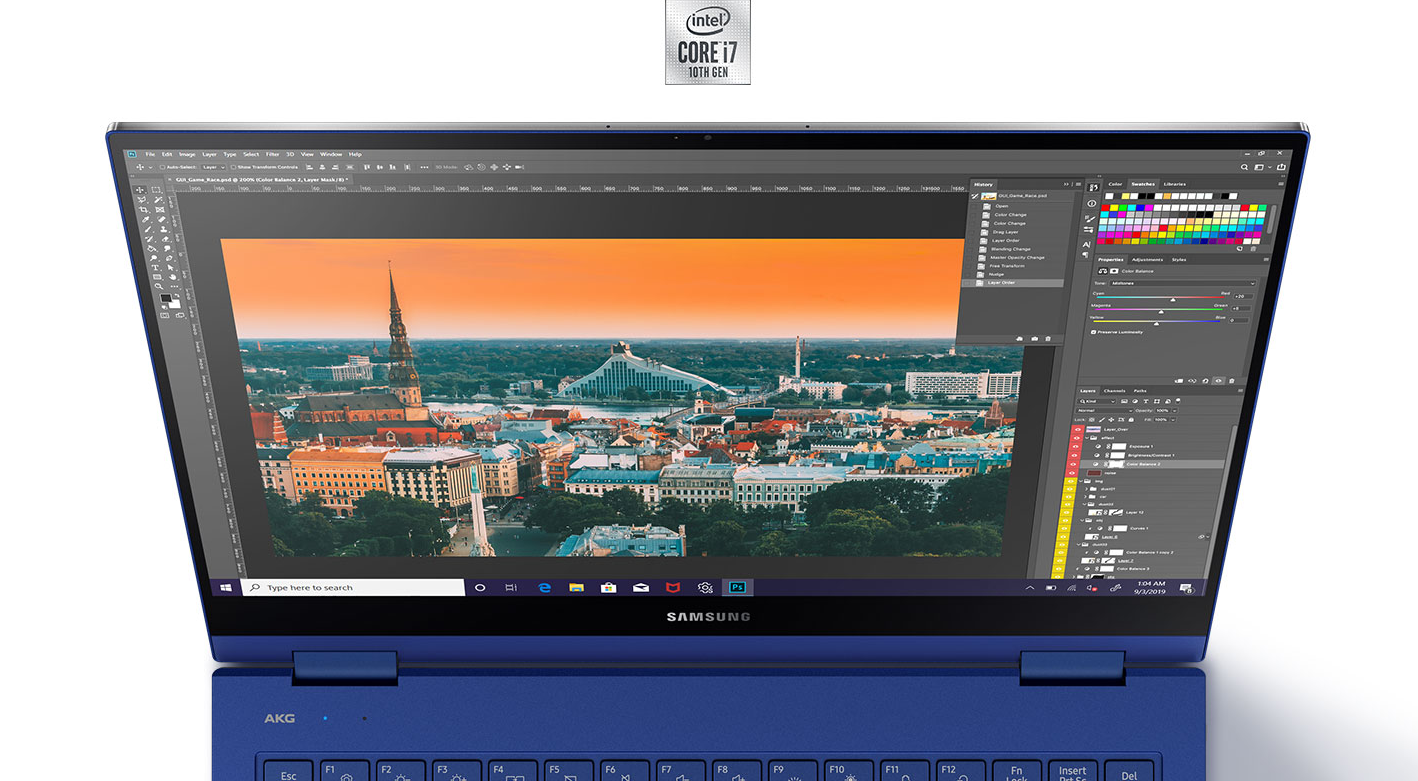The width and height of the screenshot is (1418, 781).
Task: Open Photoshop from the Windows taskbar
Action: coord(738,588)
